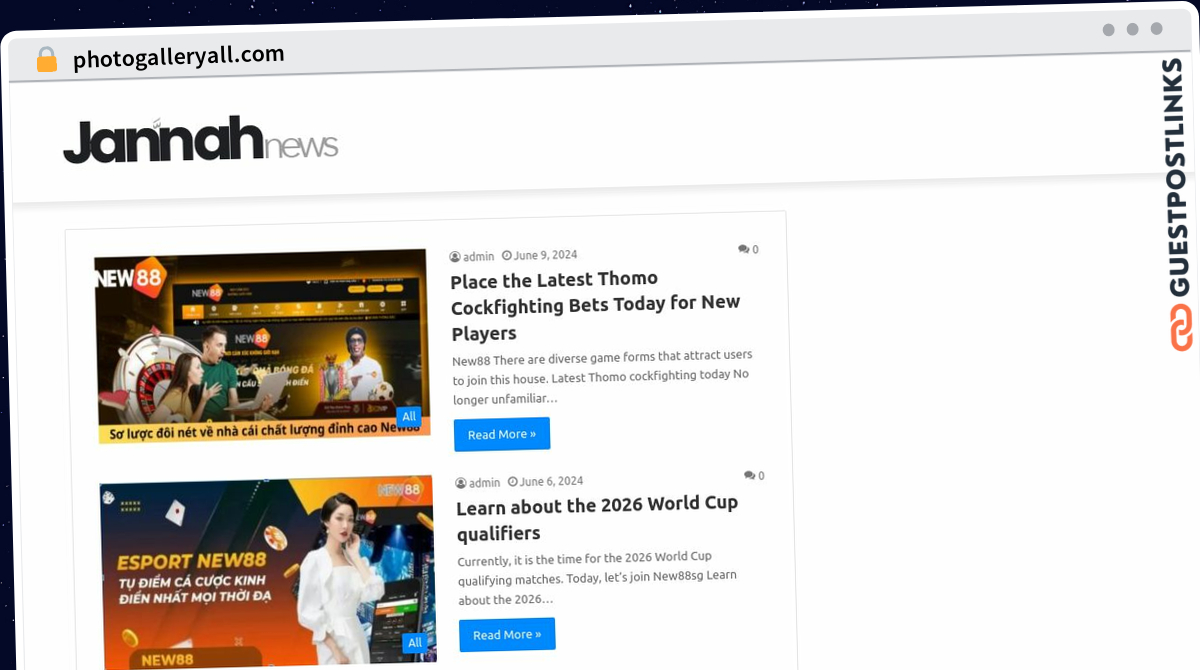Open the Thomo Cockfighting Bets article title
This screenshot has height=670, width=1200.
coord(596,305)
